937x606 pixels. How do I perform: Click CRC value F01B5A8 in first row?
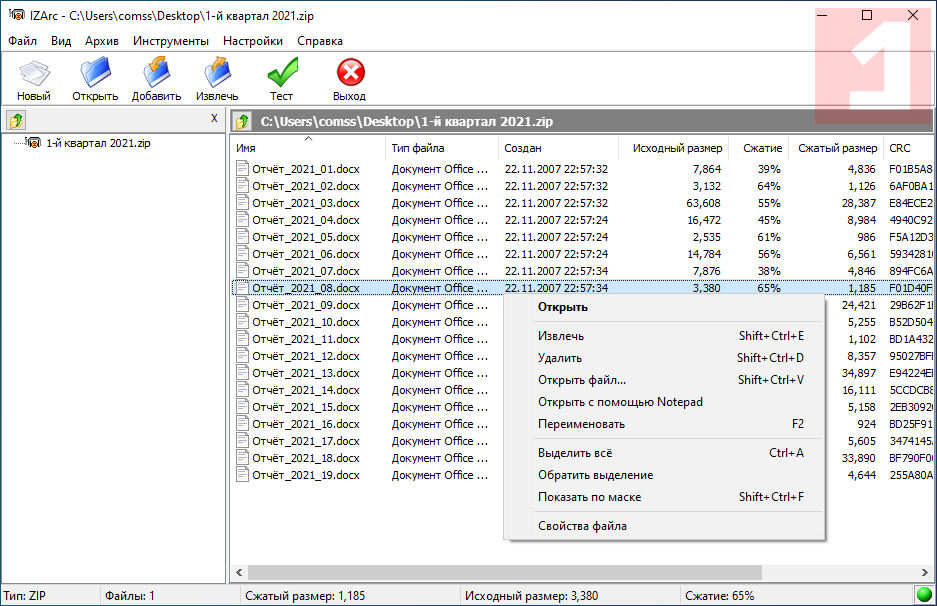pyautogui.click(x=910, y=169)
